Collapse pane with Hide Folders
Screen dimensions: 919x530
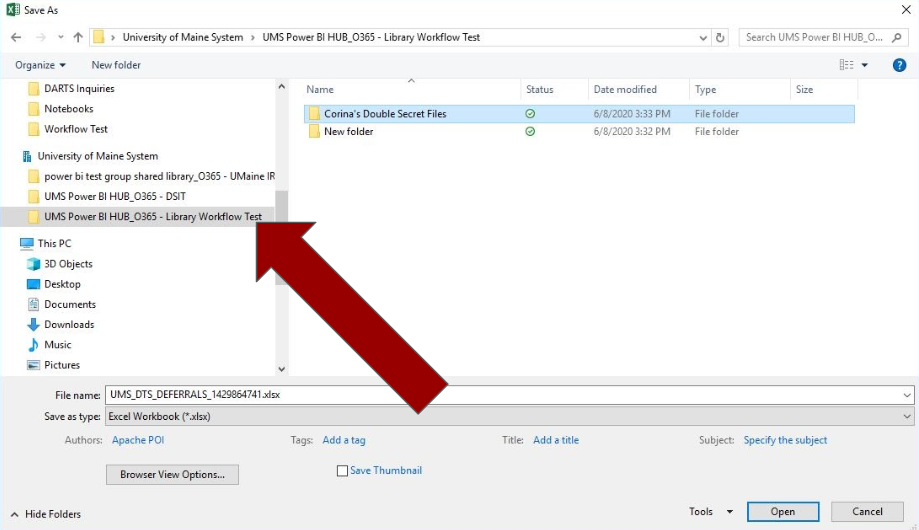click(46, 514)
